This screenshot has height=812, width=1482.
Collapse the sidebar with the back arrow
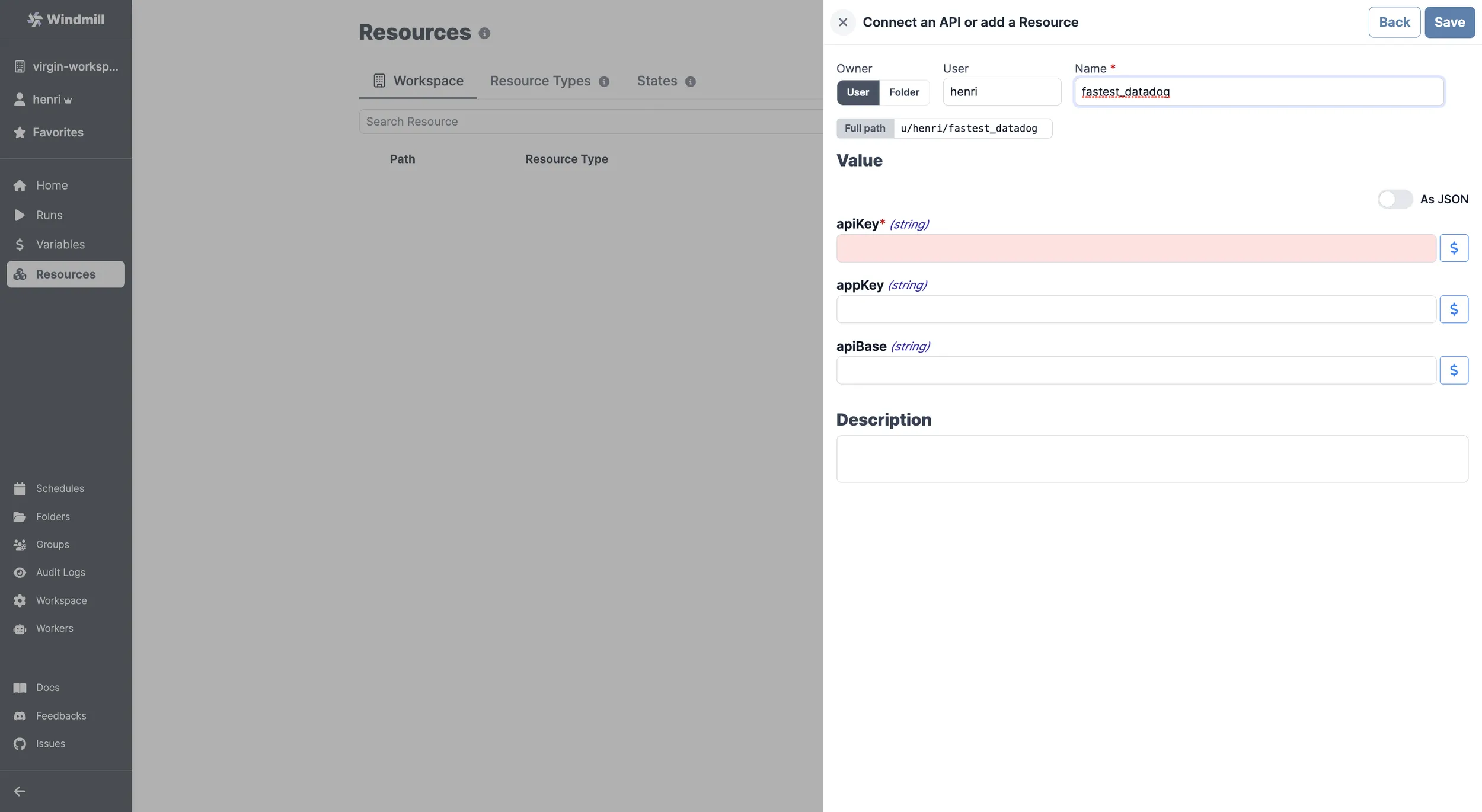[x=20, y=791]
